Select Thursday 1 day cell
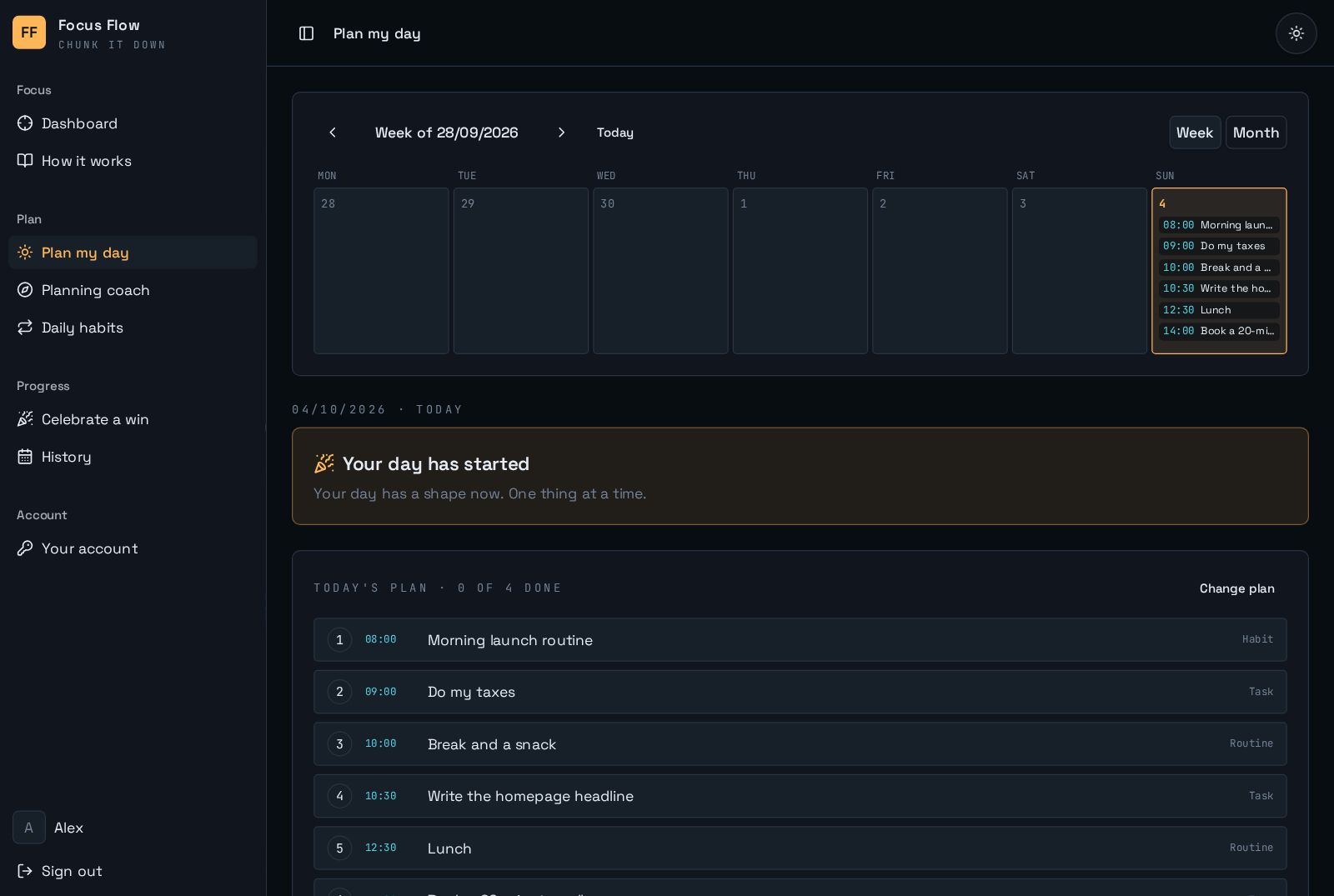 (x=800, y=271)
